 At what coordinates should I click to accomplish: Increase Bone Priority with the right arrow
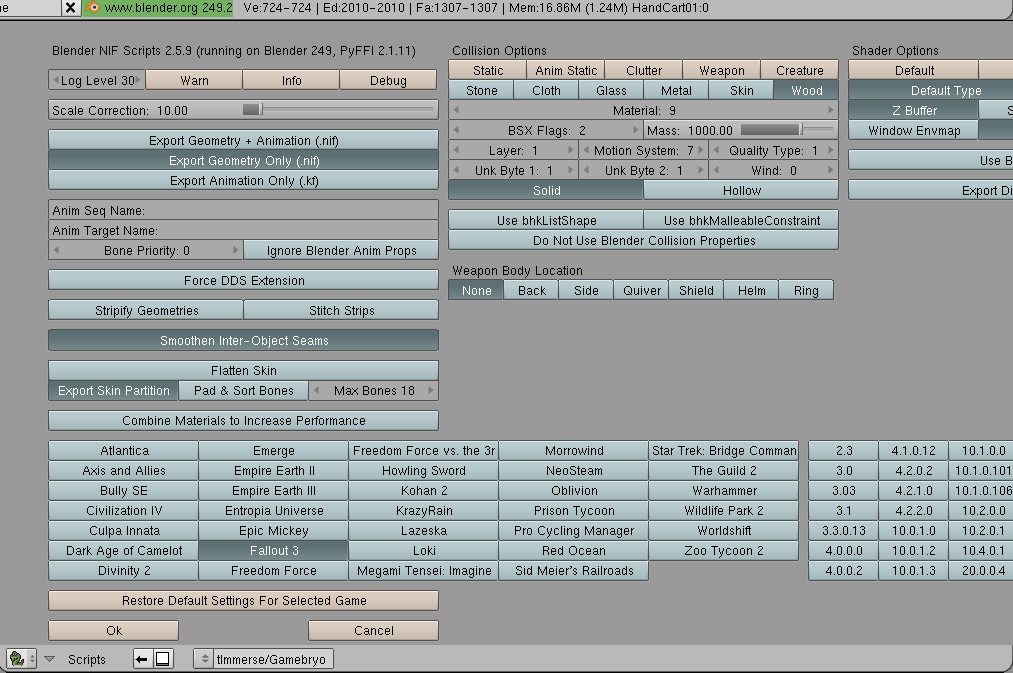(x=236, y=250)
